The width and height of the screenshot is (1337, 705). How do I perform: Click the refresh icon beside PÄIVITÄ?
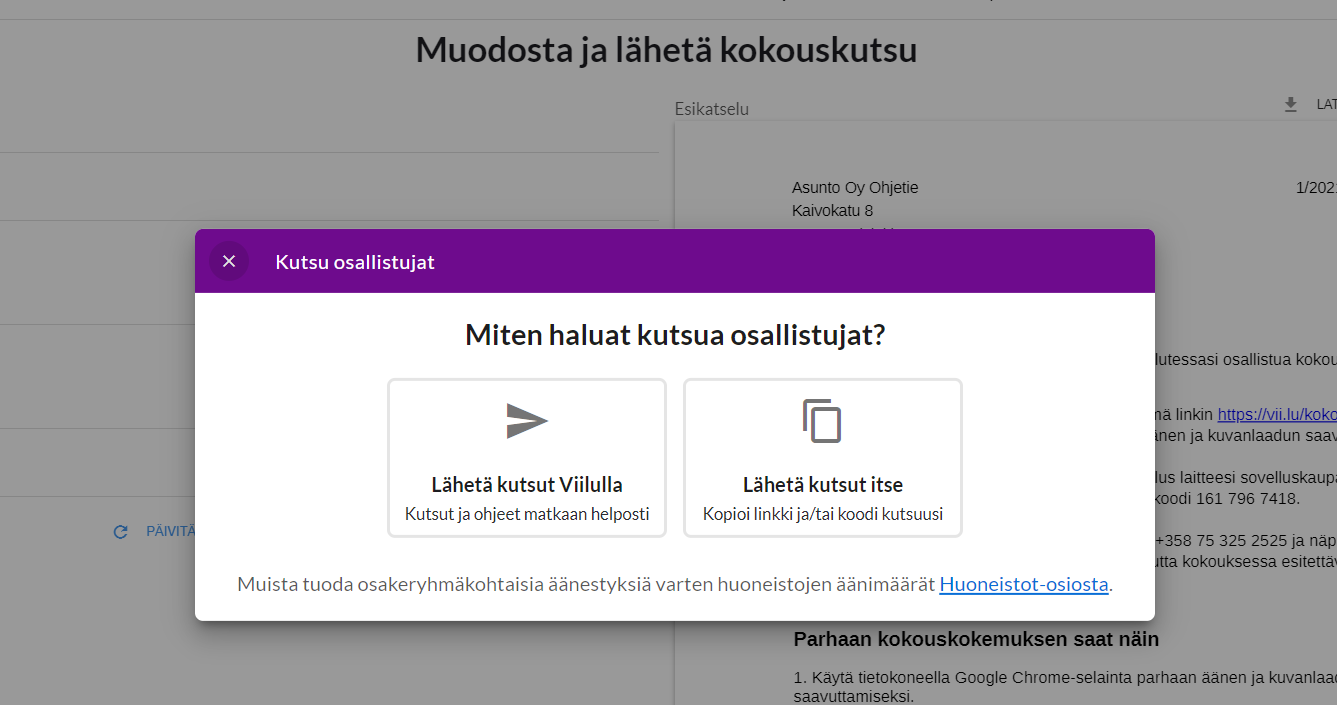[x=121, y=532]
